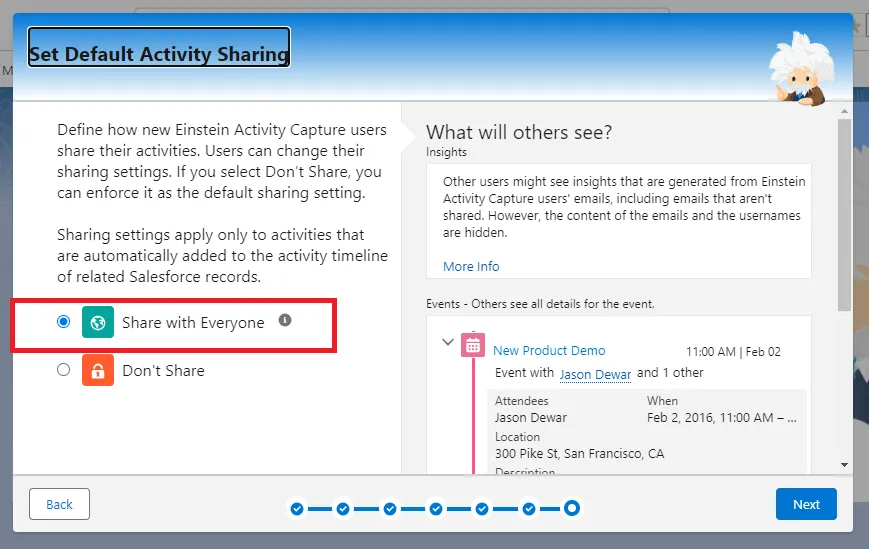Screen dimensions: 869x549
Task: Click the current final progress step
Action: click(571, 509)
